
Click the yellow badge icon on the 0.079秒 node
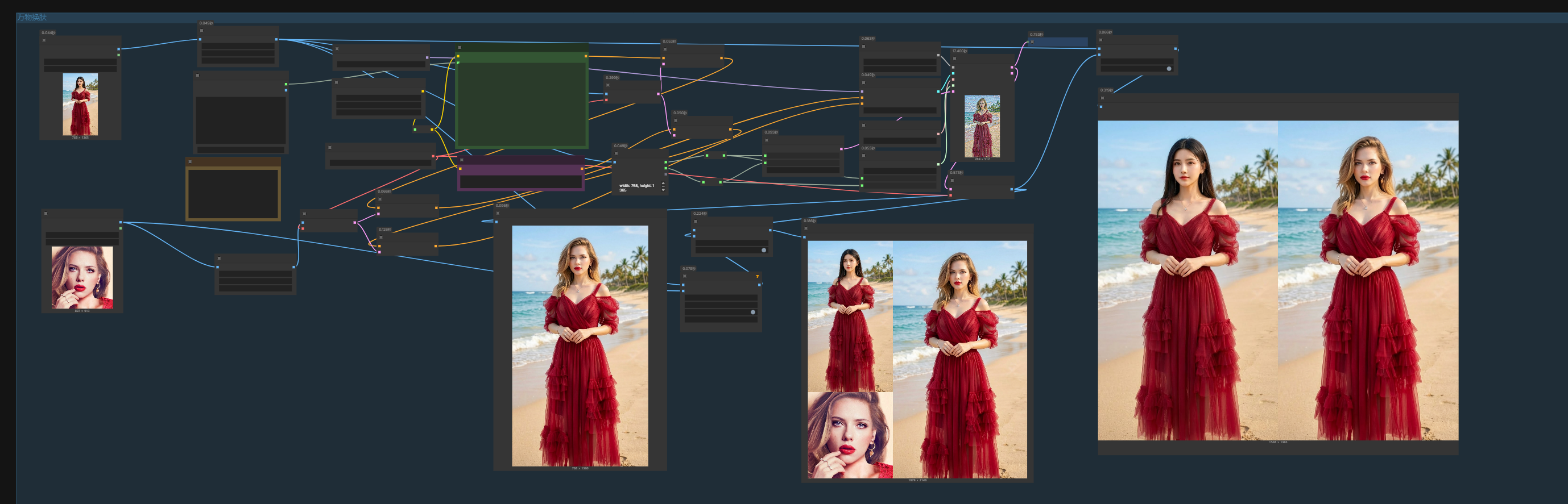tap(757, 277)
